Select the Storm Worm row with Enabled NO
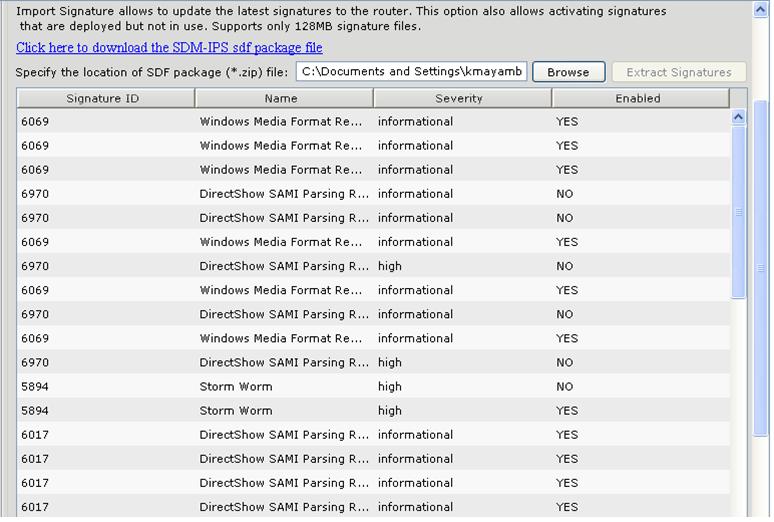The image size is (774, 522). click(x=374, y=386)
